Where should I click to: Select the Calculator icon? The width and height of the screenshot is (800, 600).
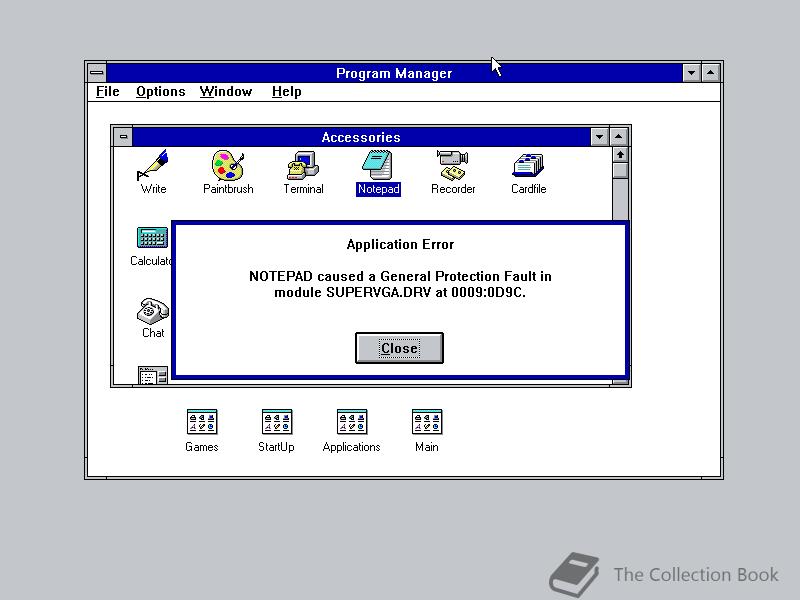(152, 238)
